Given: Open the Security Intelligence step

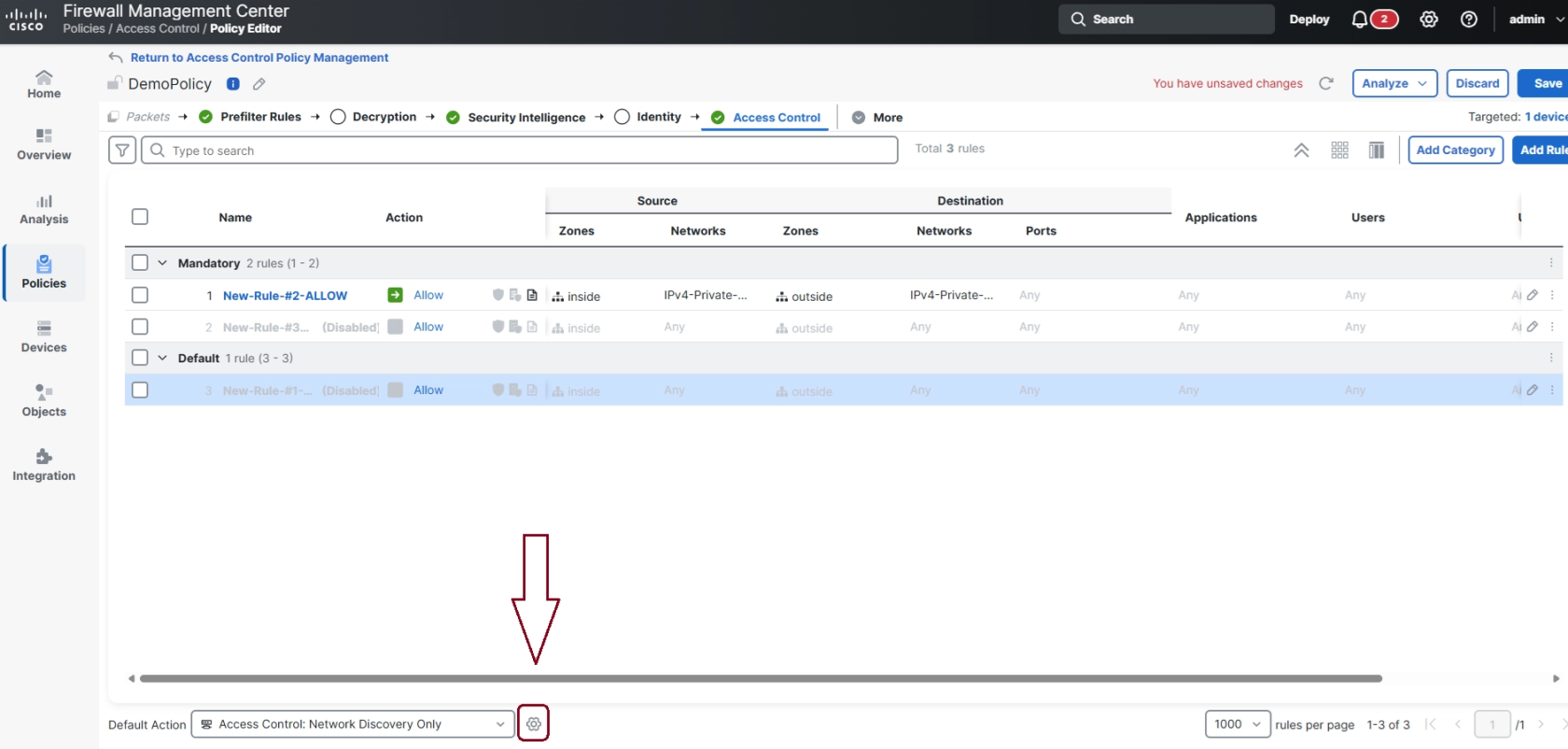Looking at the screenshot, I should [516, 118].
